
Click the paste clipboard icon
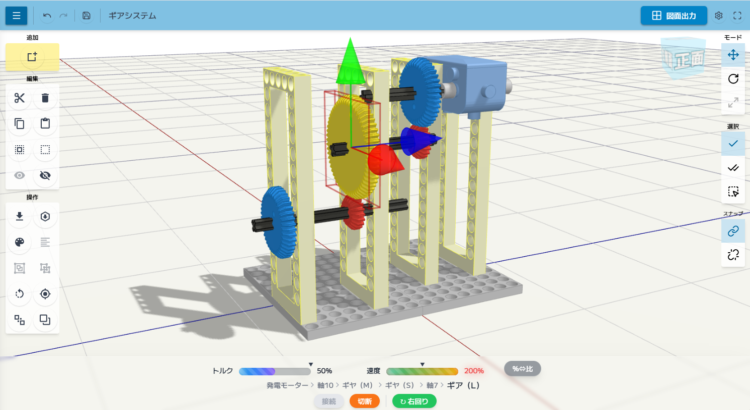[x=45, y=124]
